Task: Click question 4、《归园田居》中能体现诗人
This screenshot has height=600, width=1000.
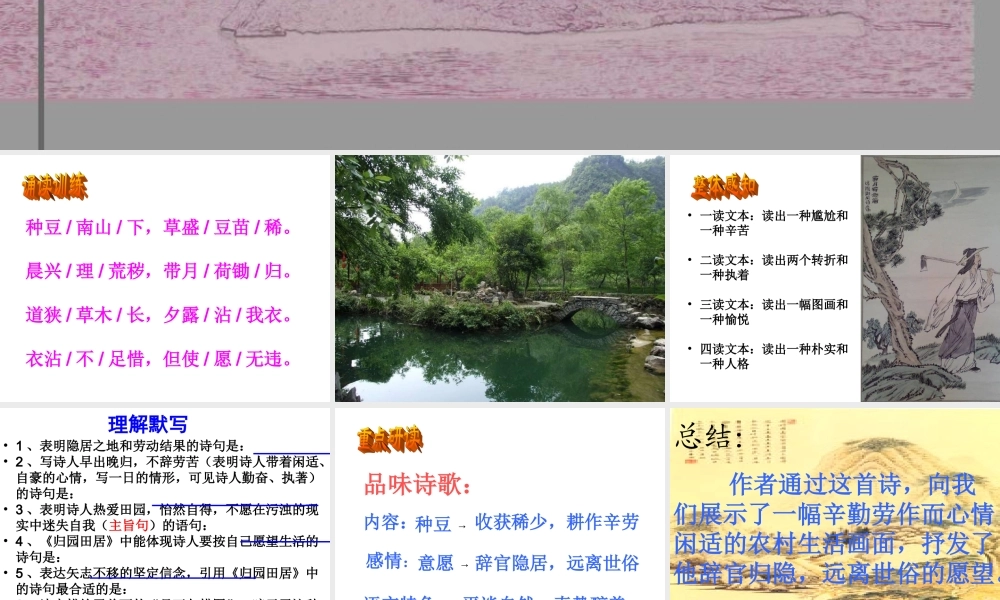Action: [x=161, y=549]
